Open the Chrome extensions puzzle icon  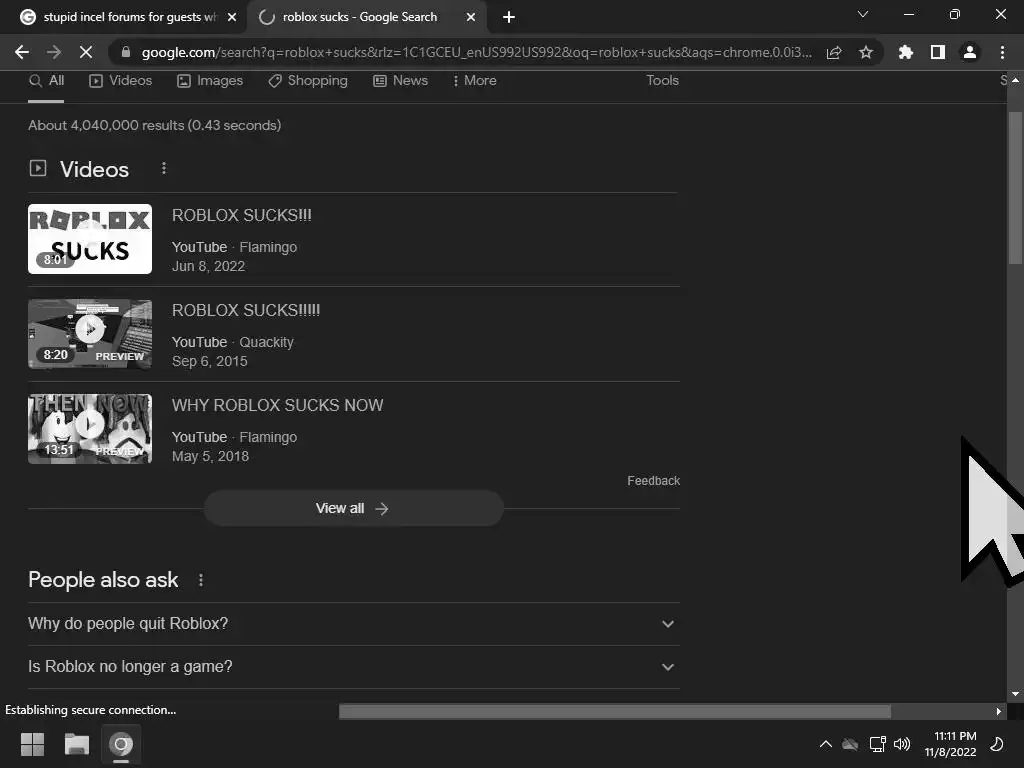tap(906, 52)
